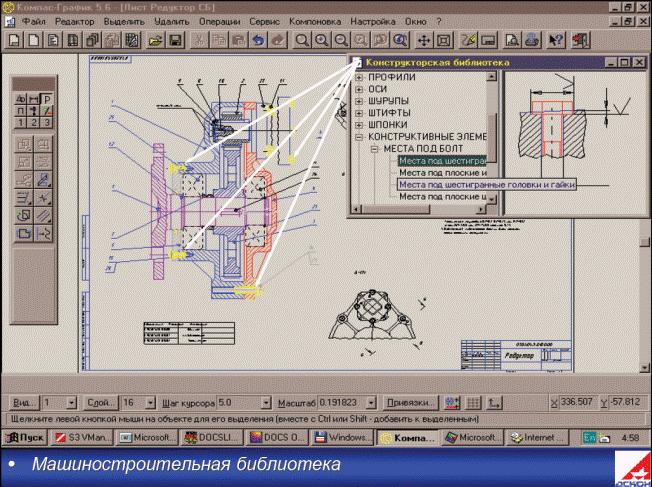This screenshot has width=652, height=487.
Task: Show whole sheet with fit-all icon
Action: click(x=444, y=40)
